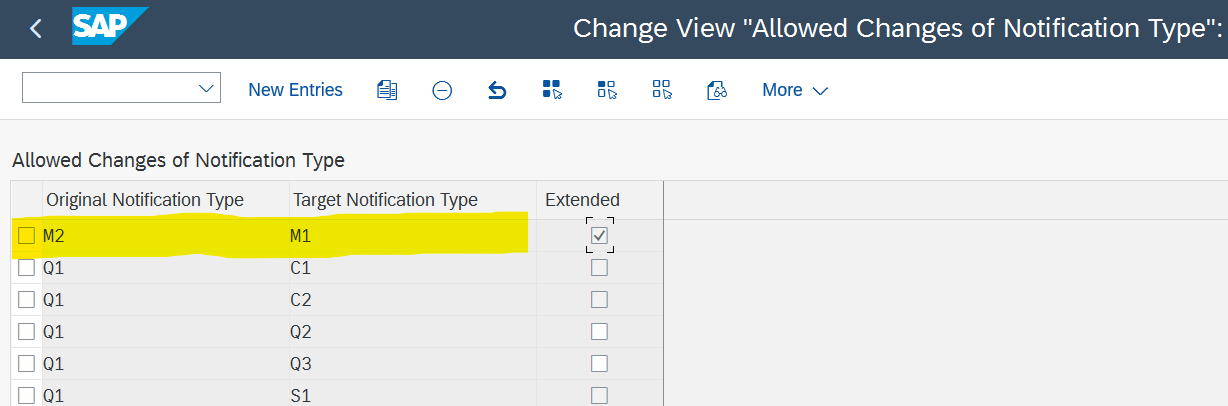Click the target cell containing S1
The width and height of the screenshot is (1228, 406).
click(301, 395)
